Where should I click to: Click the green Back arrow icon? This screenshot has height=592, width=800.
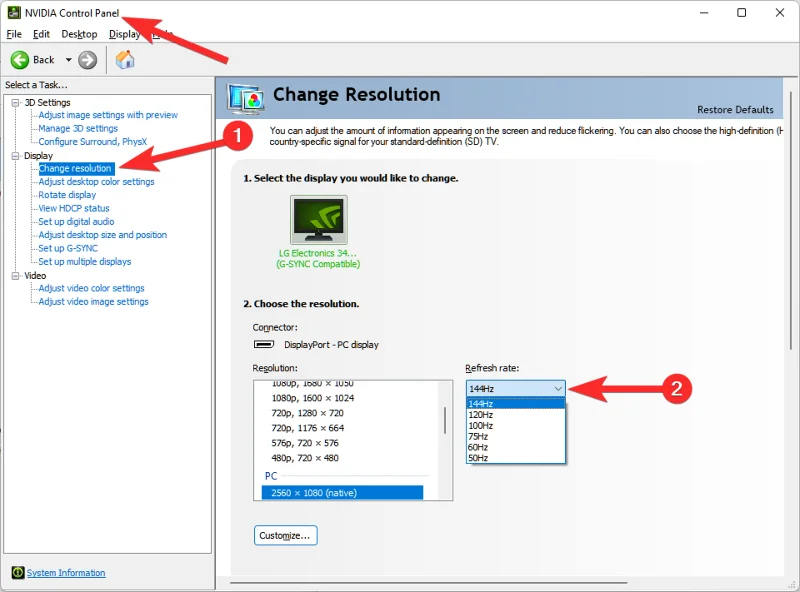pos(19,60)
